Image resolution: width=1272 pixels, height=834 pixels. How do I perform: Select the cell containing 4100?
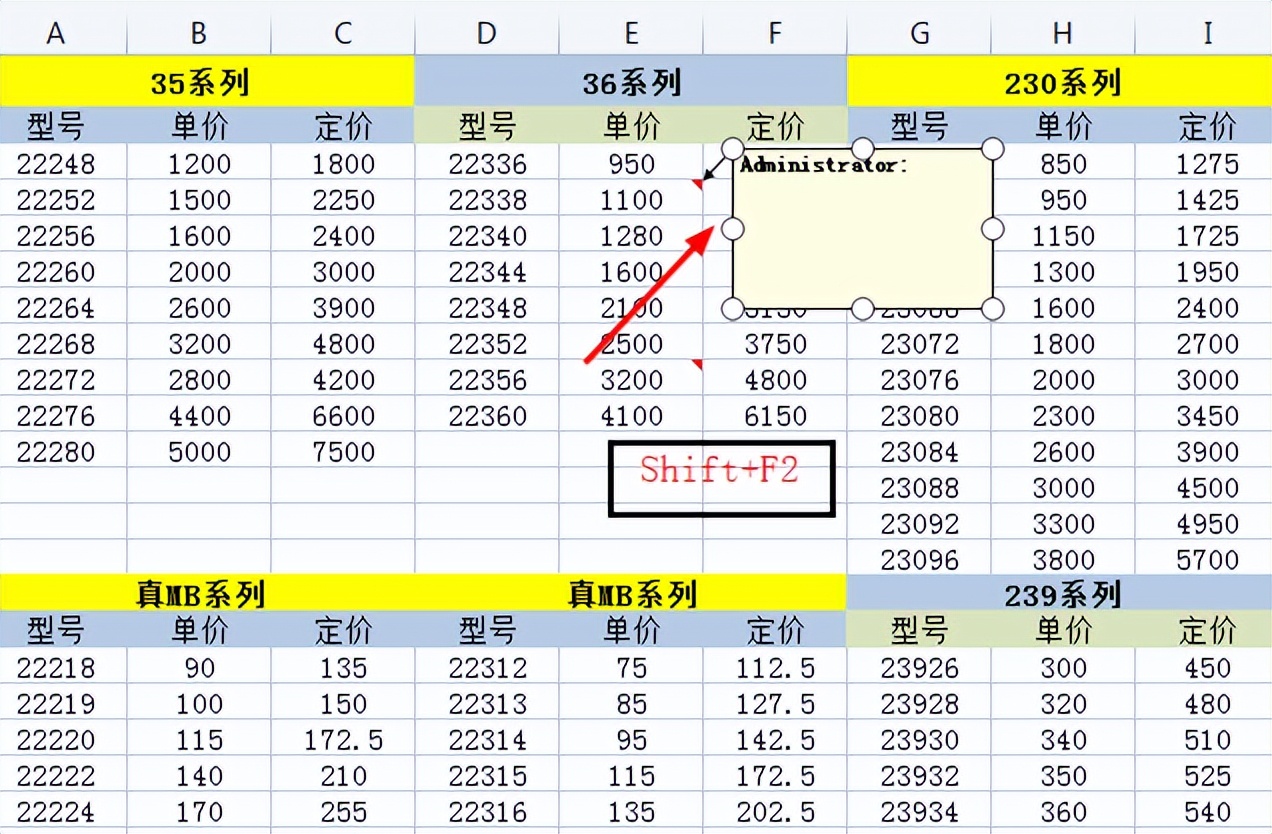coord(631,415)
